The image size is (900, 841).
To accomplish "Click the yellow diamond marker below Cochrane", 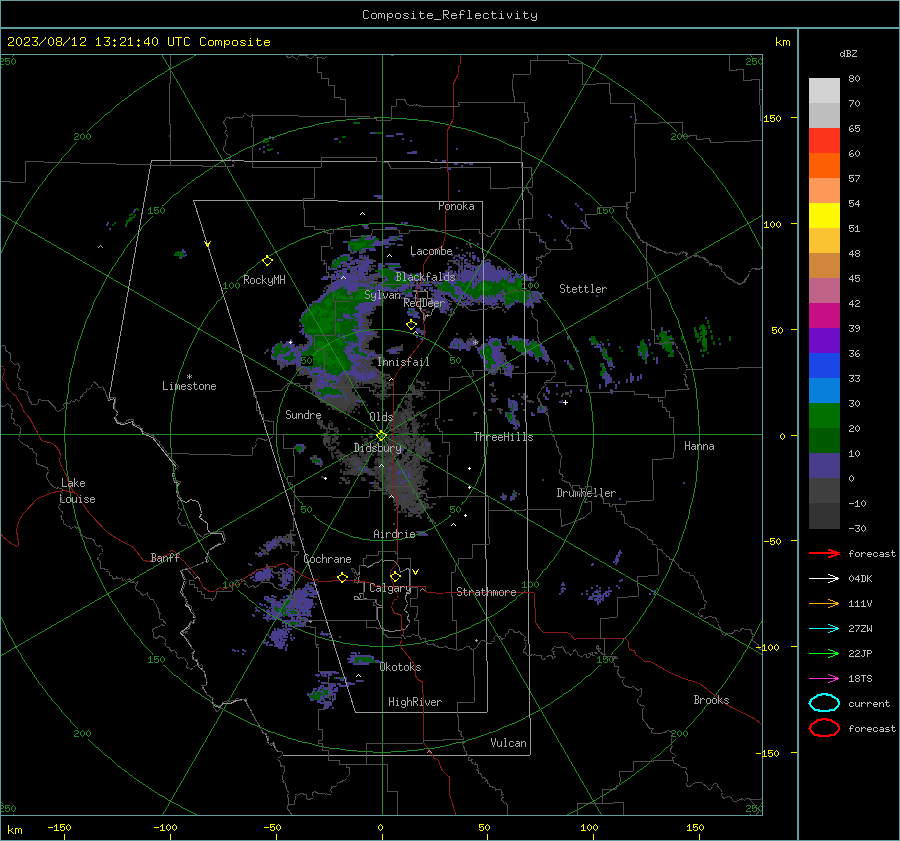I will [342, 577].
